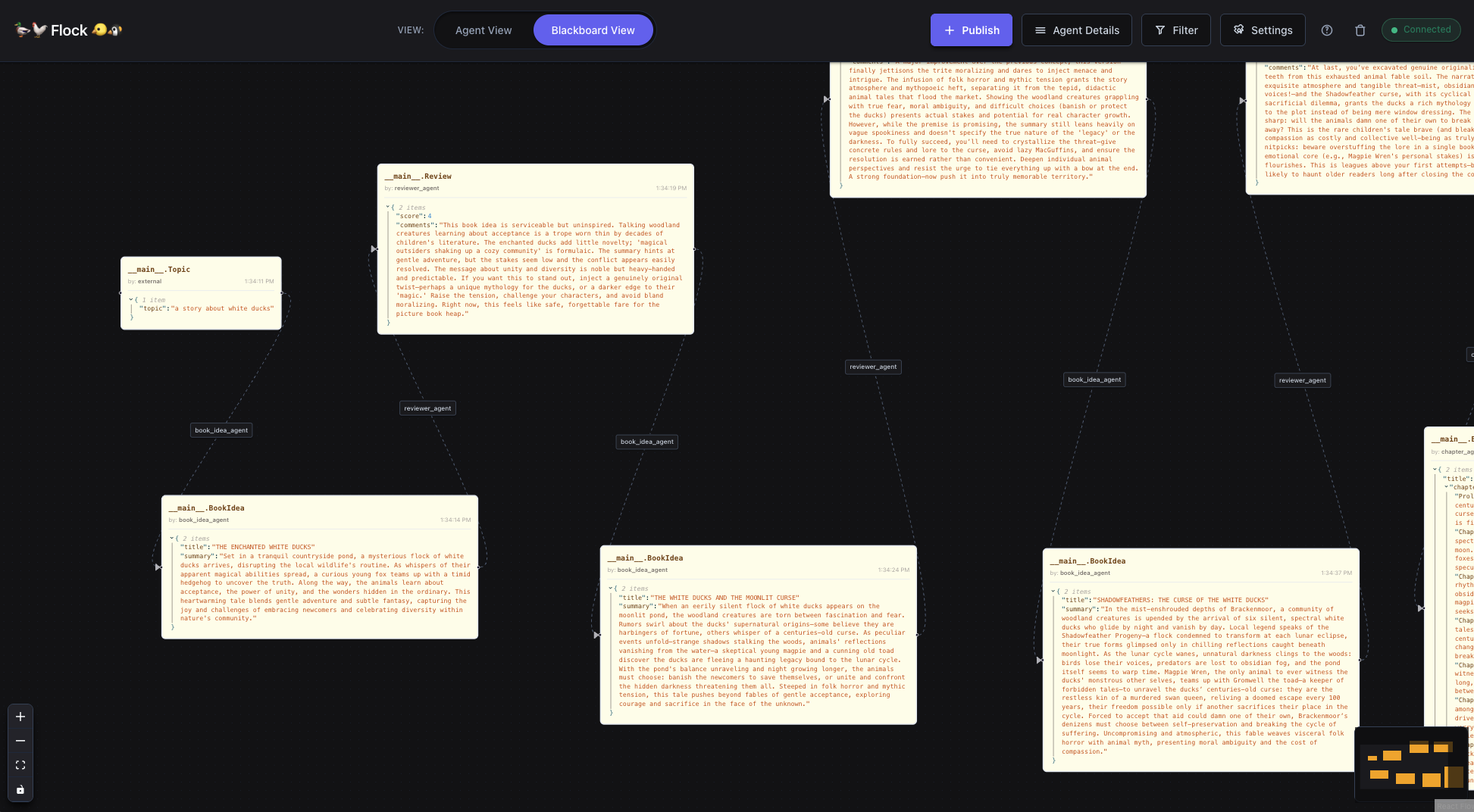Select the book_idea_agent edge label near Topic
This screenshot has height=812, width=1474.
click(x=221, y=430)
